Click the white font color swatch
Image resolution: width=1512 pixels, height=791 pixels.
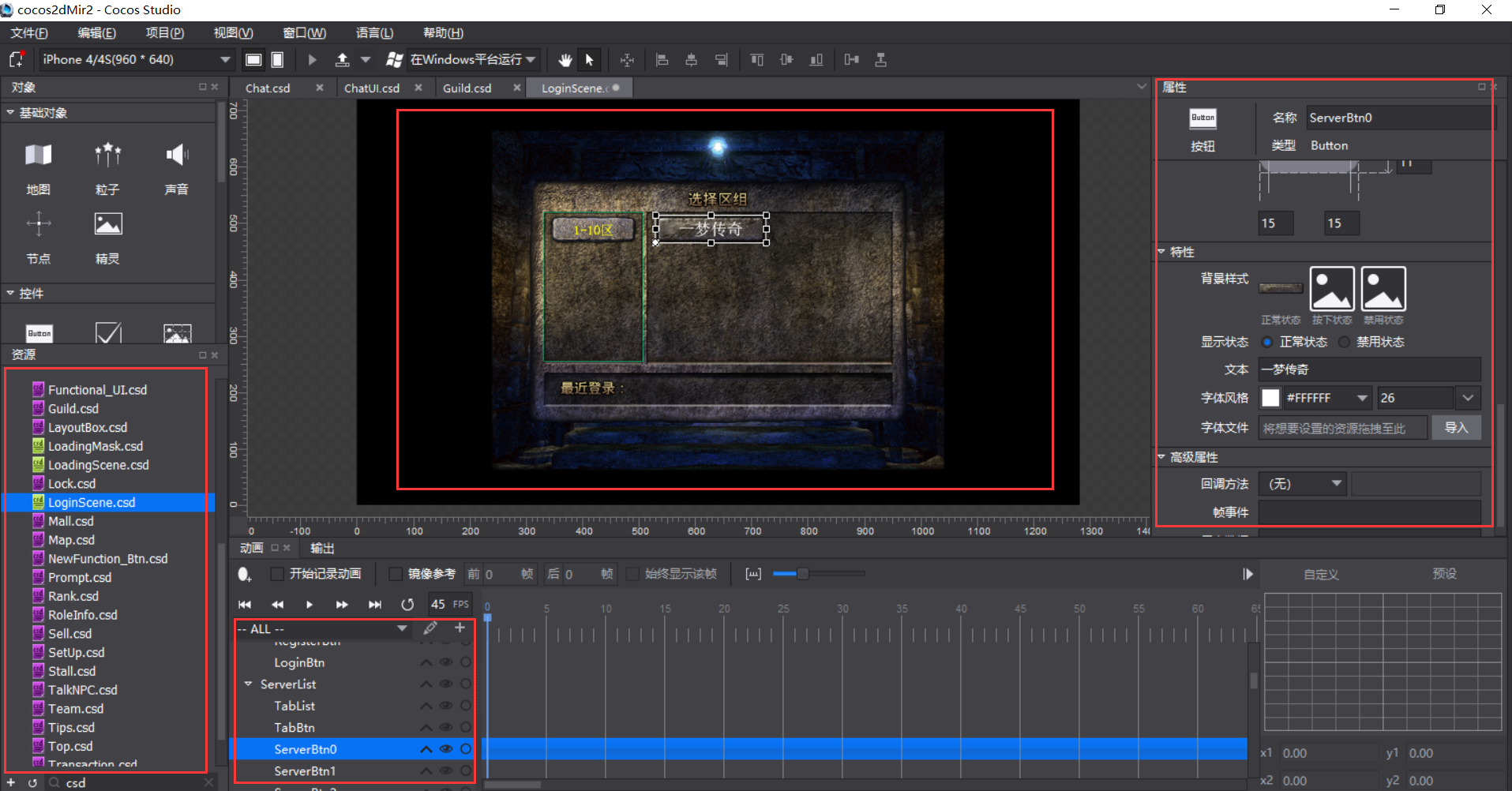[1270, 398]
